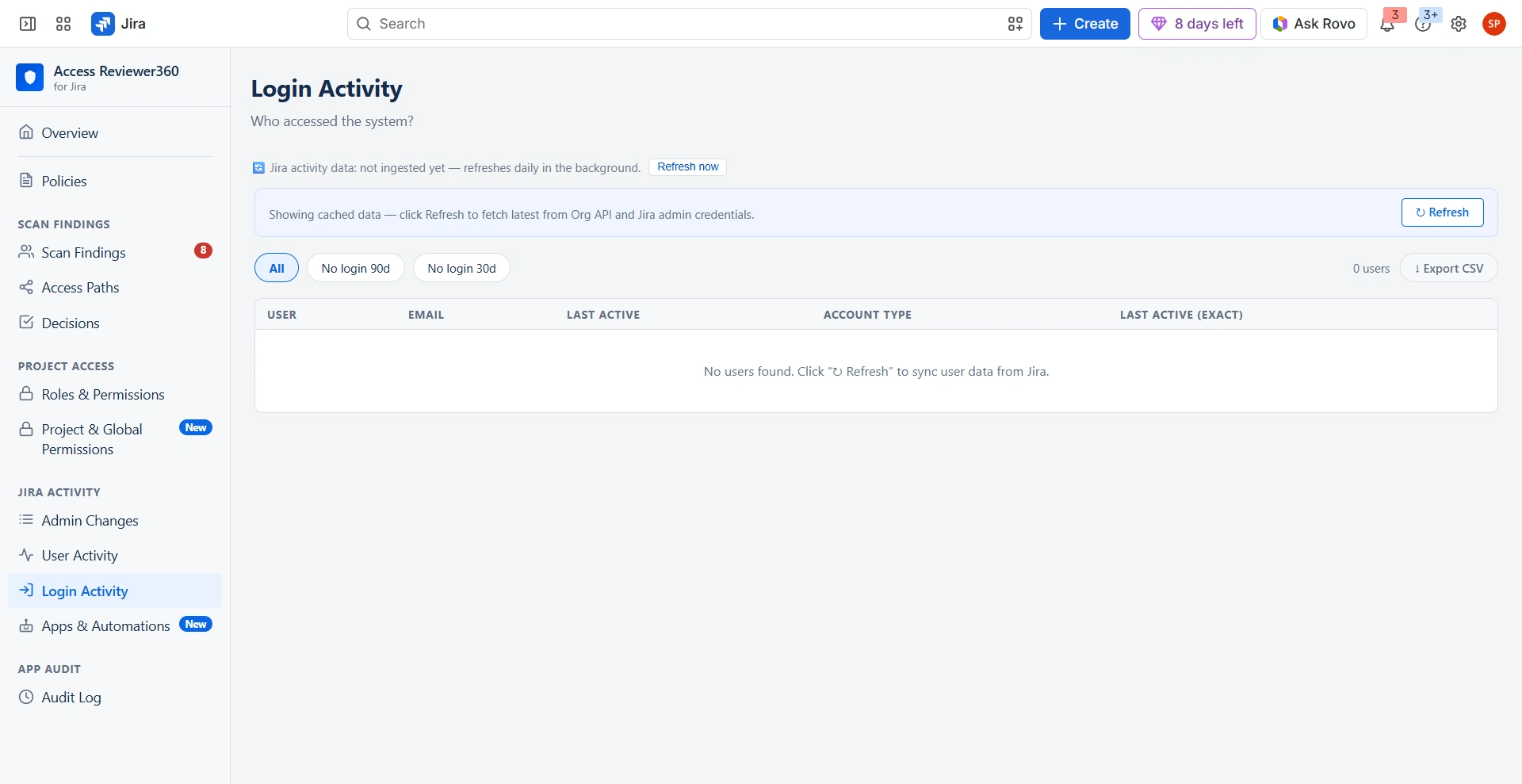The image size is (1522, 784).
Task: Click the User Activity pulse icon
Action: coord(26,555)
